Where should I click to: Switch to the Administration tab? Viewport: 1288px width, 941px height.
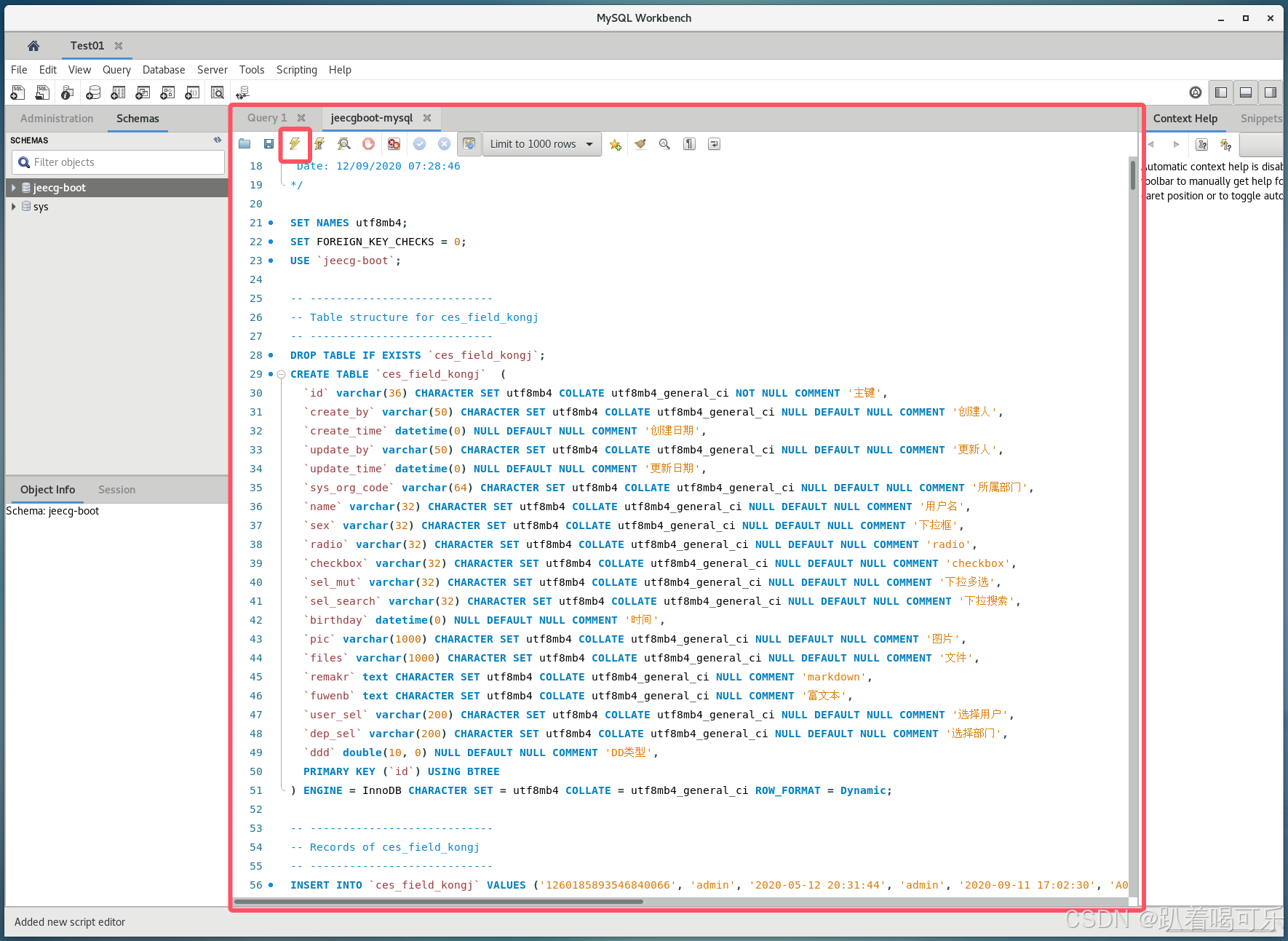click(x=57, y=119)
